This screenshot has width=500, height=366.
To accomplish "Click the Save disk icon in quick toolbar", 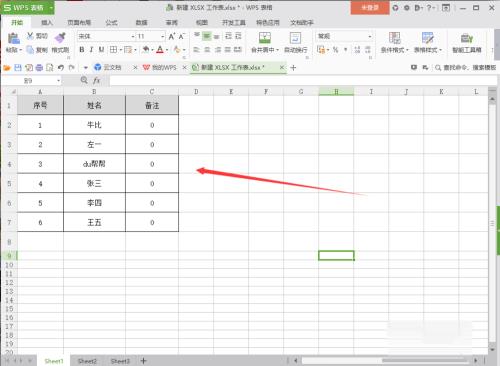I will click(x=18, y=68).
